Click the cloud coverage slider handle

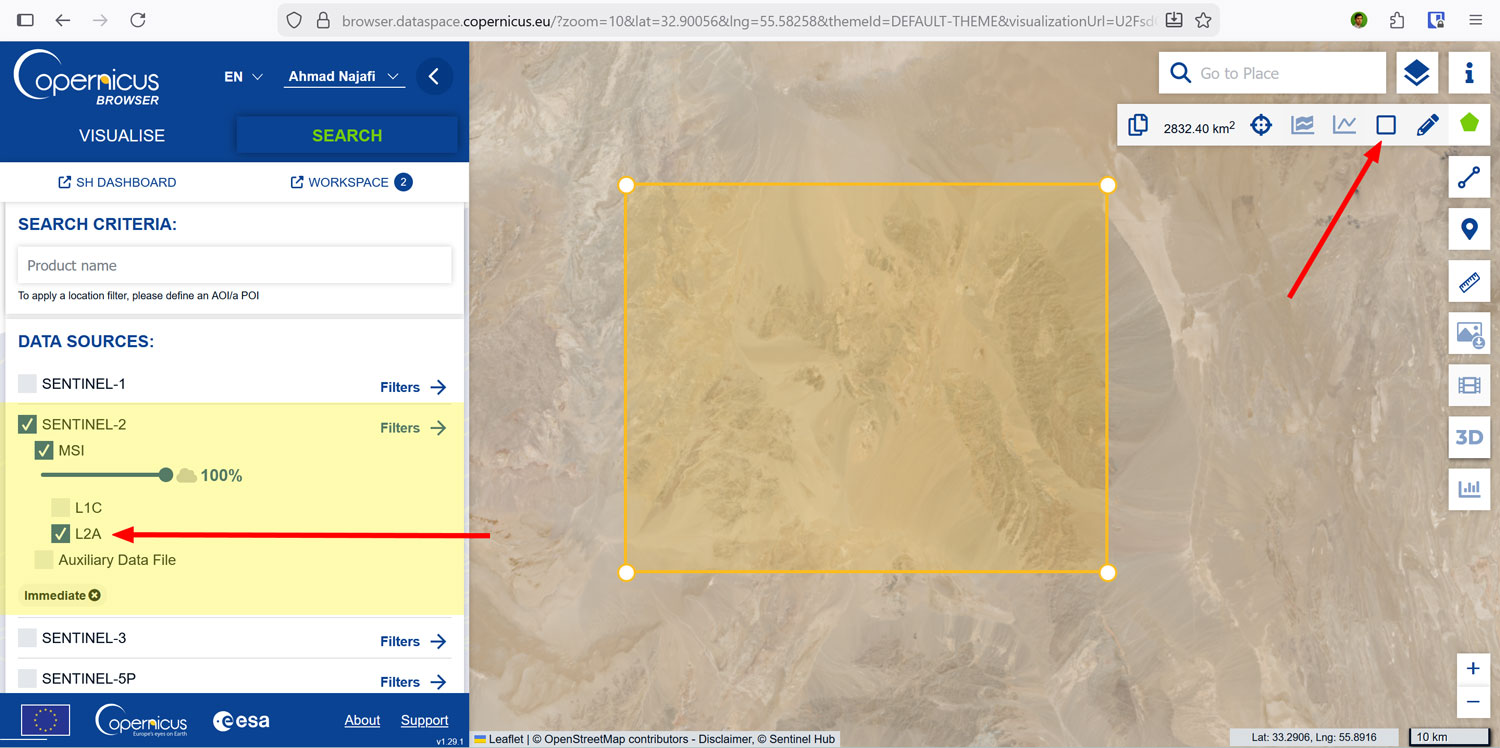tap(166, 475)
